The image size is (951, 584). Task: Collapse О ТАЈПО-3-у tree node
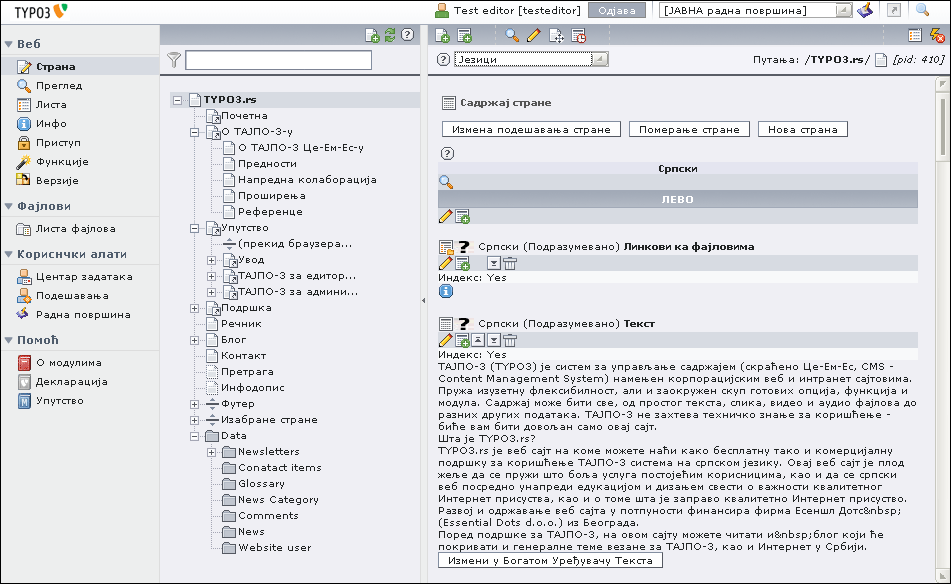pos(195,132)
